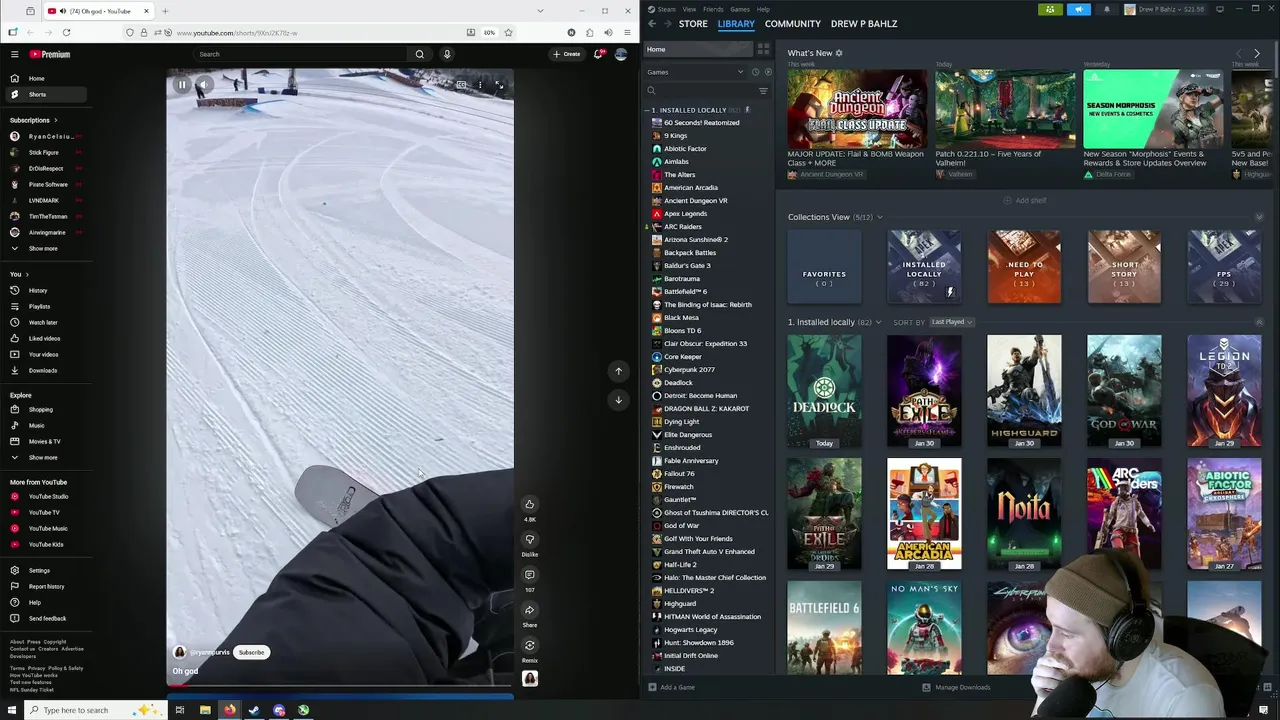
Task: Click the Steam green friends button
Action: click(x=1050, y=9)
